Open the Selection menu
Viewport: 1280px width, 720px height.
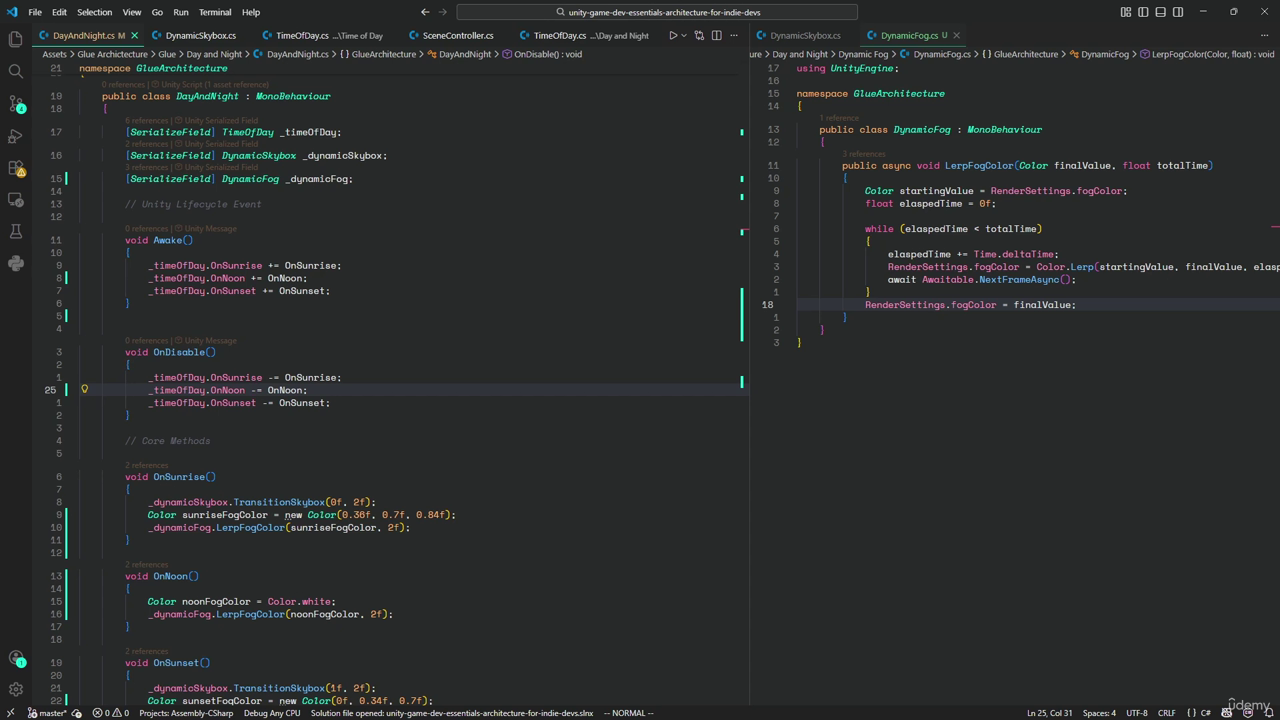(94, 12)
